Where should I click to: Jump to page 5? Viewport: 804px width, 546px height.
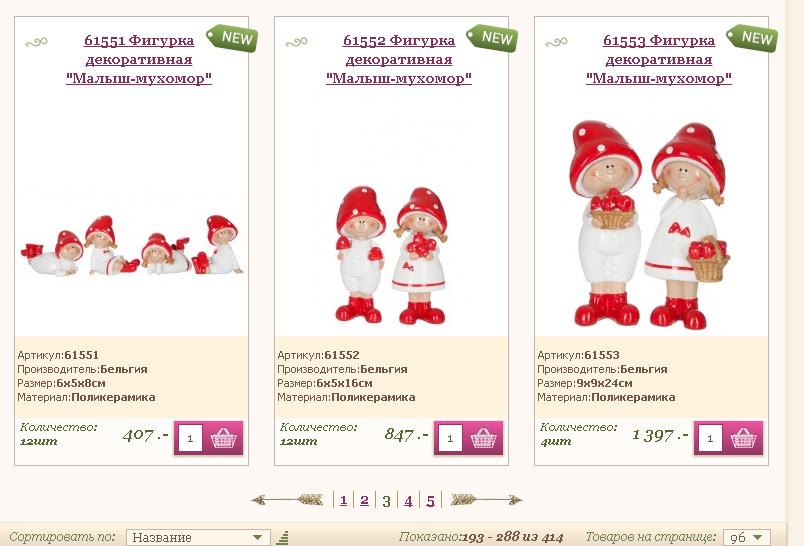click(430, 500)
